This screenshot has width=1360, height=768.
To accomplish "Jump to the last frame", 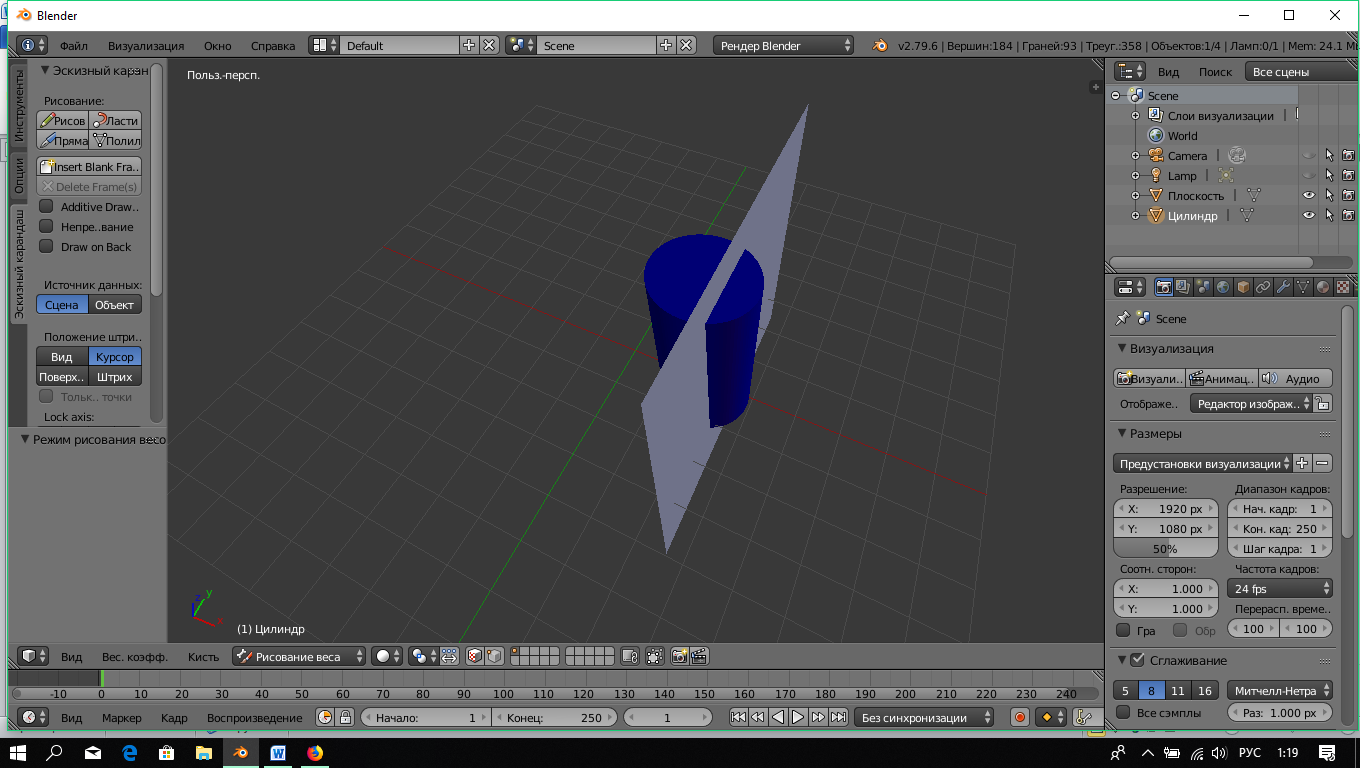I will [x=838, y=717].
